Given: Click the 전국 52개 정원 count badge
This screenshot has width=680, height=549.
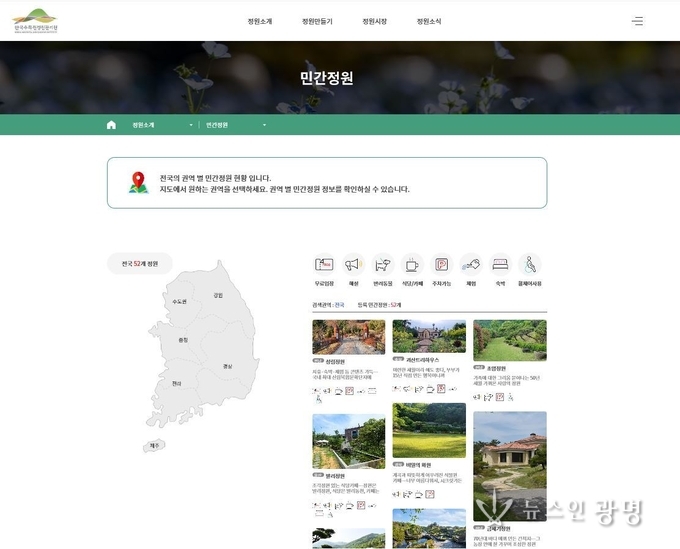Looking at the screenshot, I should (x=140, y=264).
